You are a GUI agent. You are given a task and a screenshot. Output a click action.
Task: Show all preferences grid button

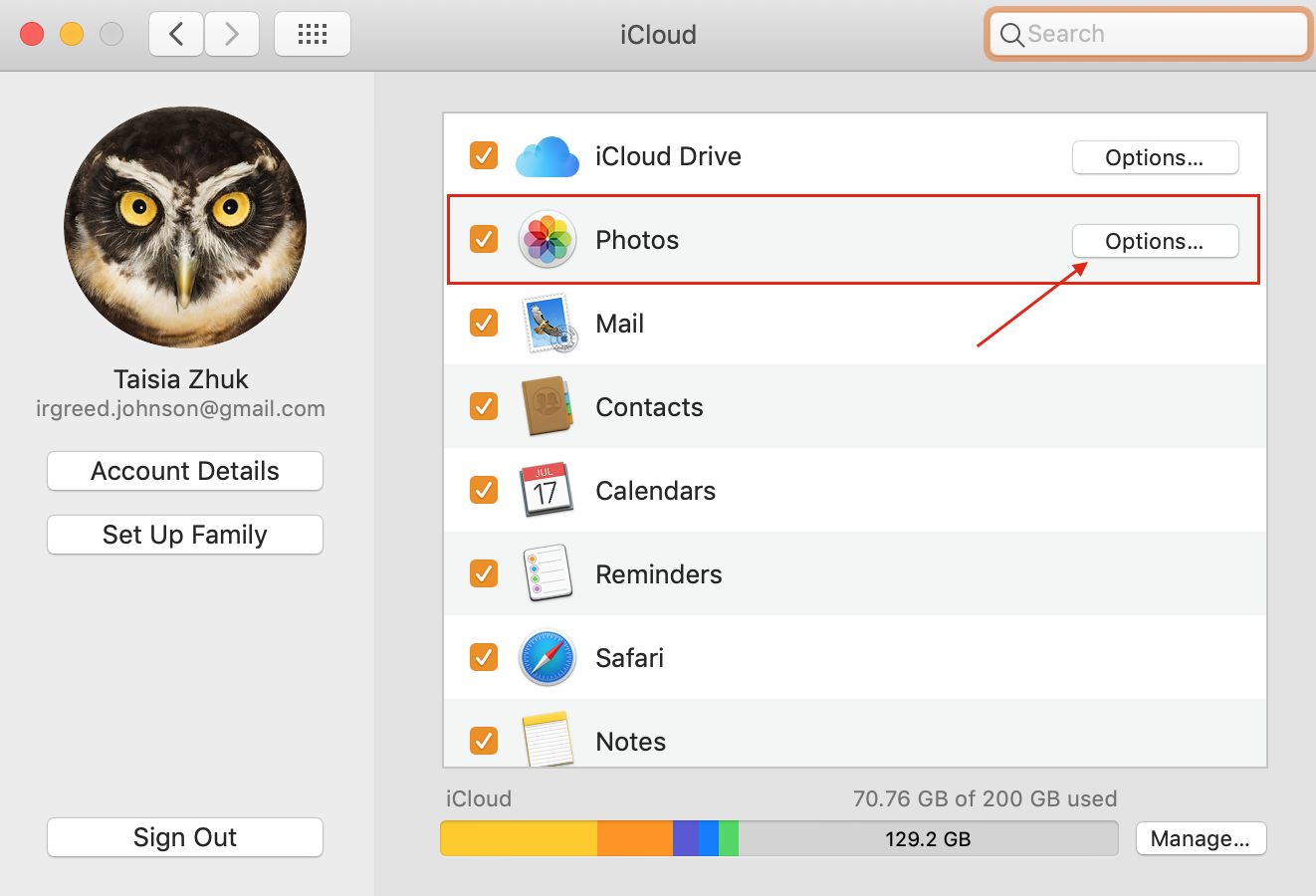click(313, 35)
